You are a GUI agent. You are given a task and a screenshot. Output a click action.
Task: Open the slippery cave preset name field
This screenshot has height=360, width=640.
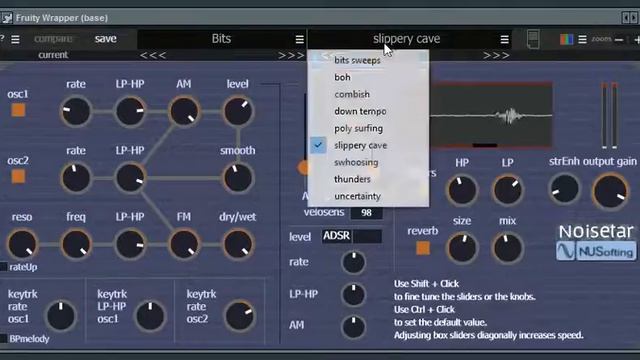click(x=407, y=39)
